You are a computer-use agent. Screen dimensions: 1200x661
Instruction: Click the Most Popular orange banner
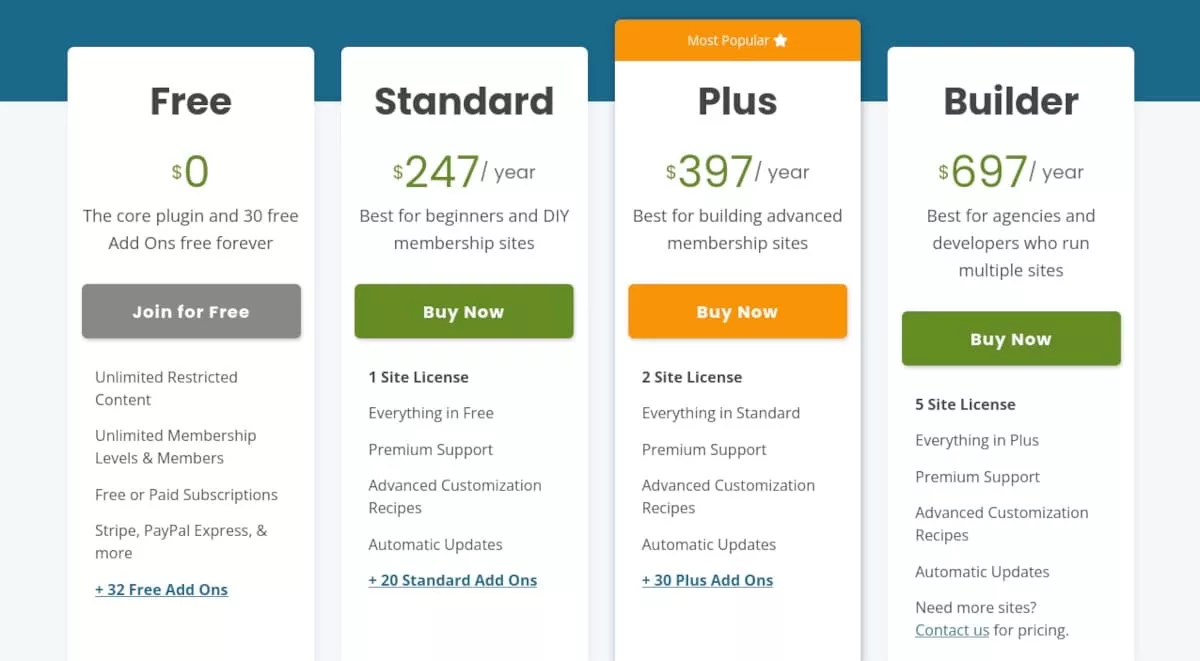[x=738, y=40]
